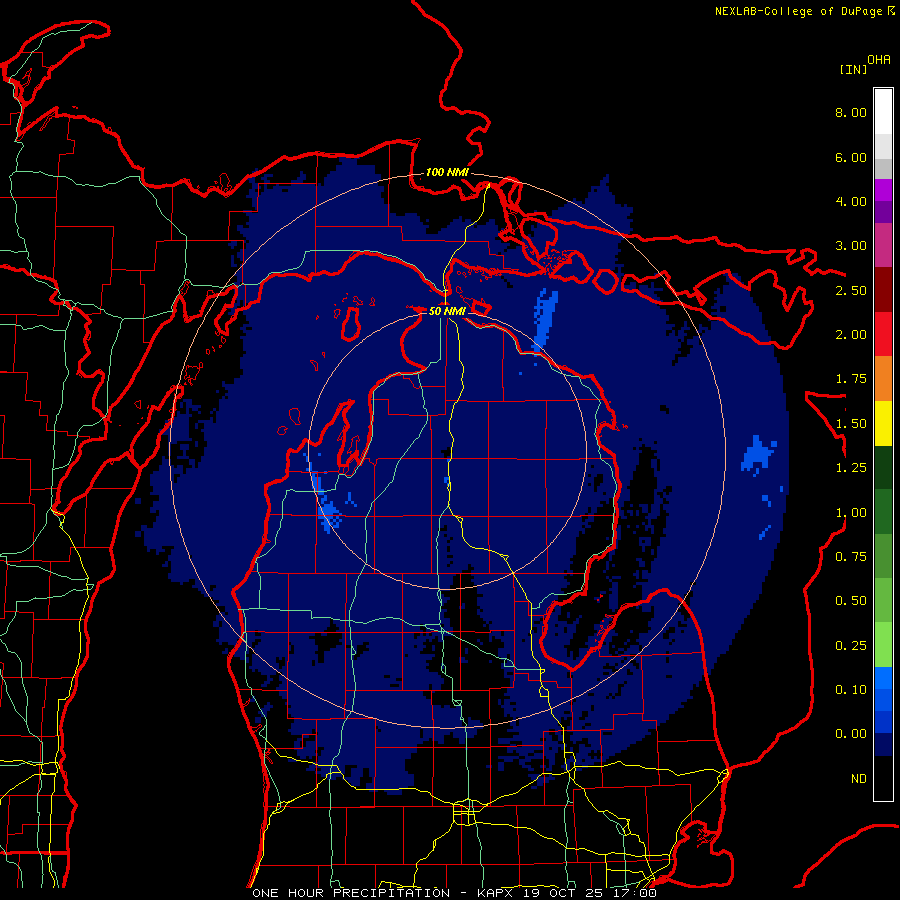Pick the yellow swatch beside 1.50
This screenshot has width=900, height=900.
[x=883, y=423]
